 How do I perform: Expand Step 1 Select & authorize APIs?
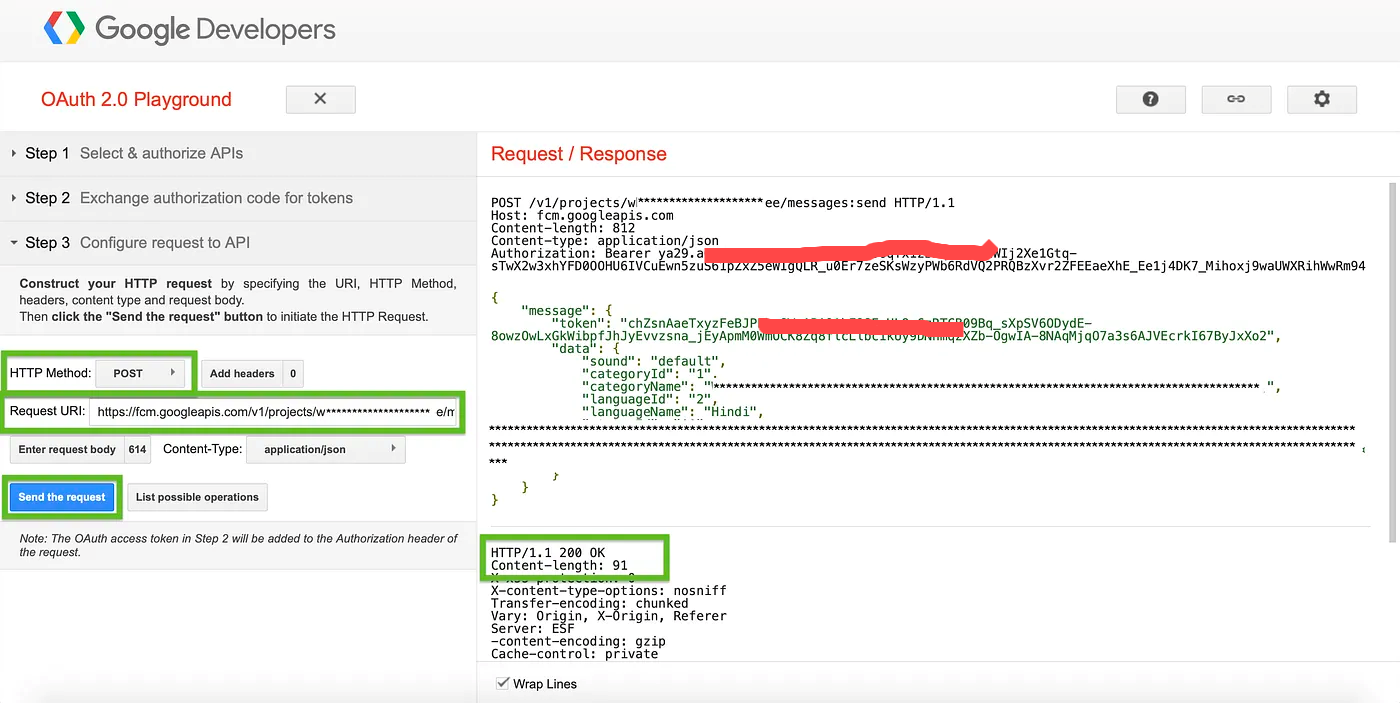click(x=238, y=153)
